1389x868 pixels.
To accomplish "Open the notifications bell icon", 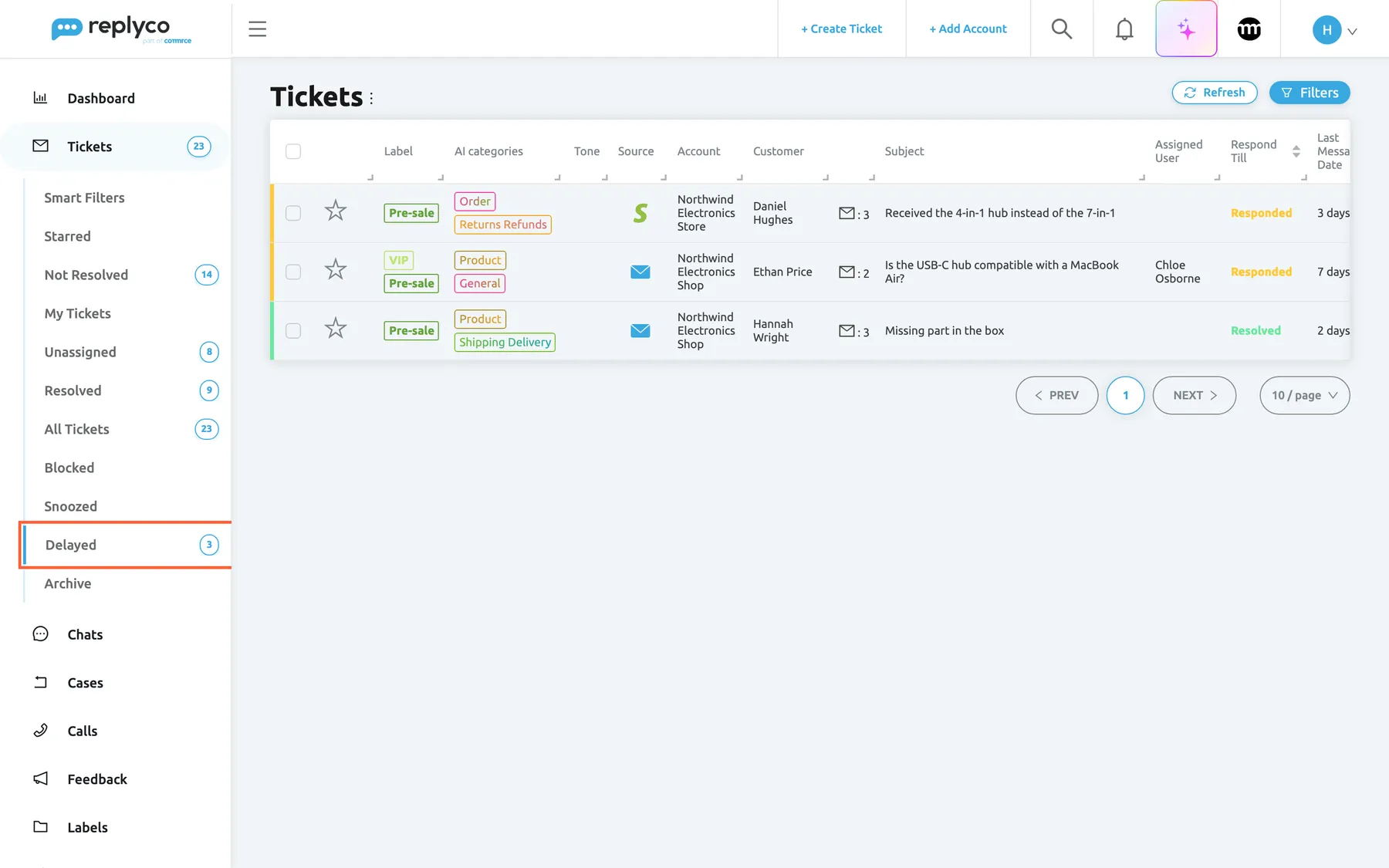I will click(x=1124, y=29).
